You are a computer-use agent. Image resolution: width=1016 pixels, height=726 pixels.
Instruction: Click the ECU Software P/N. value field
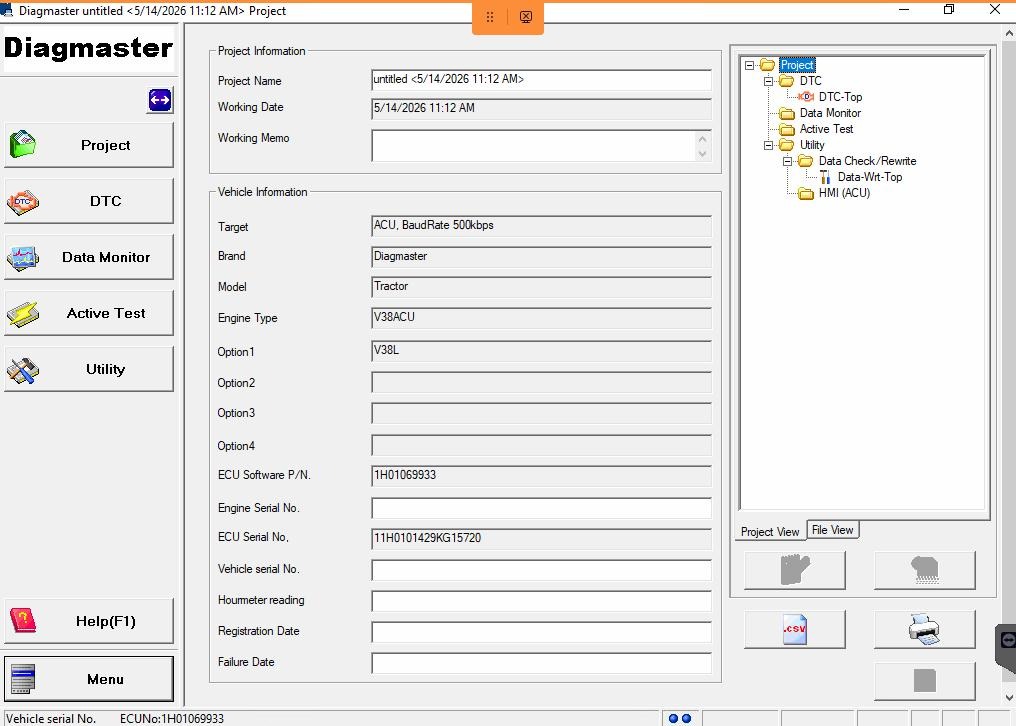541,476
